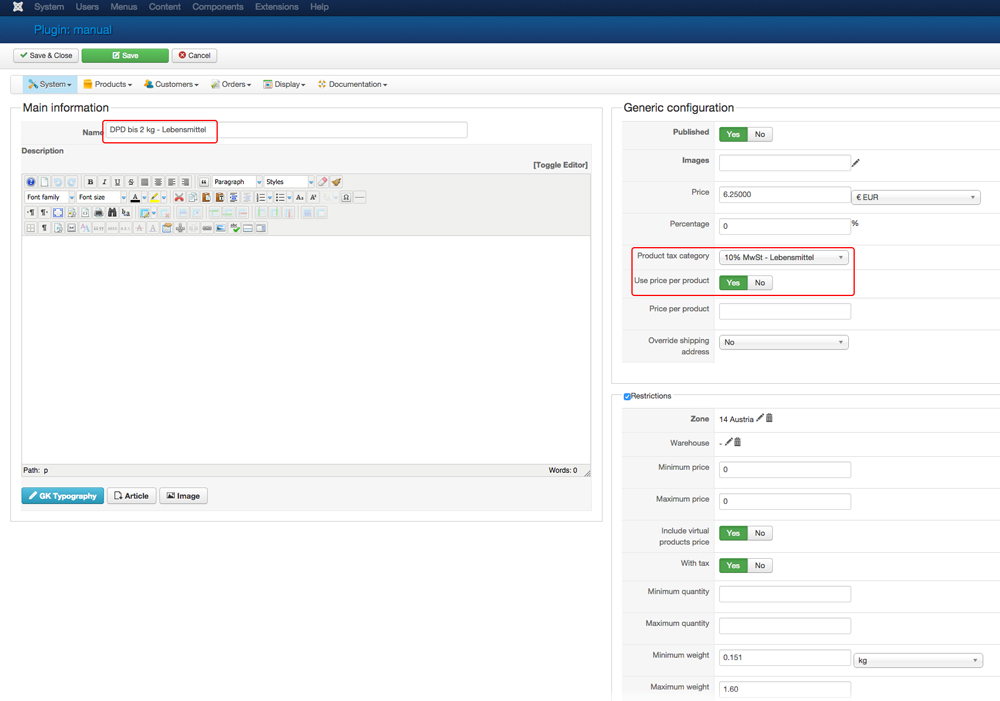1000x701 pixels.
Task: Open Find with the binoculars icon
Action: [x=112, y=212]
